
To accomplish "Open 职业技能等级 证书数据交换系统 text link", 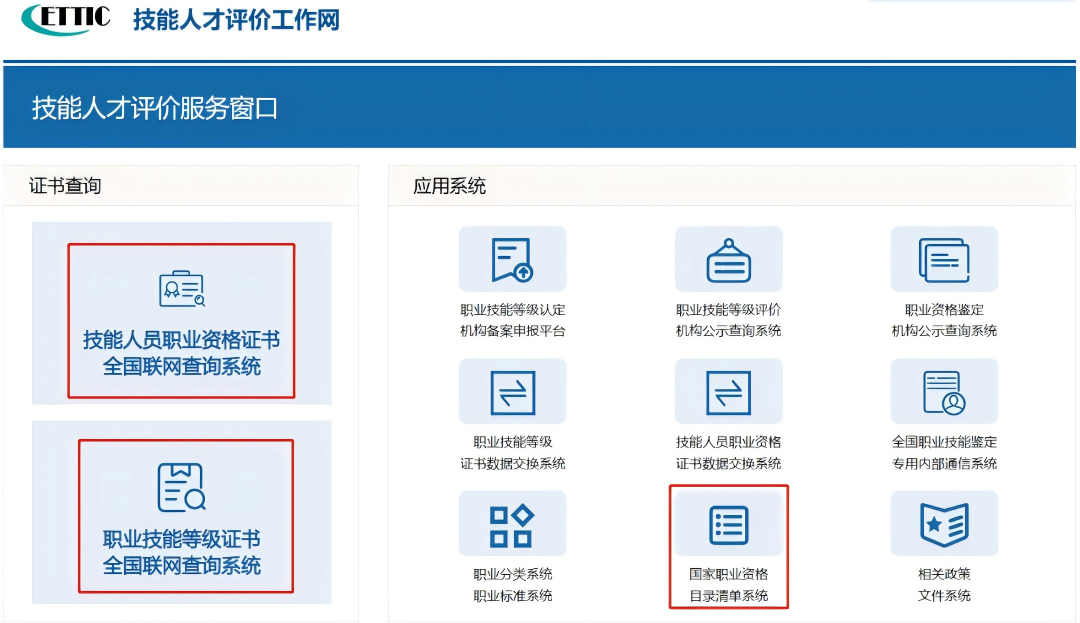I will [x=512, y=452].
